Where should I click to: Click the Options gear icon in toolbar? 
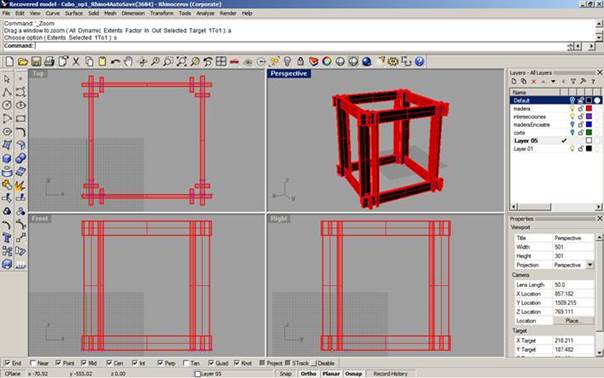pos(393,62)
